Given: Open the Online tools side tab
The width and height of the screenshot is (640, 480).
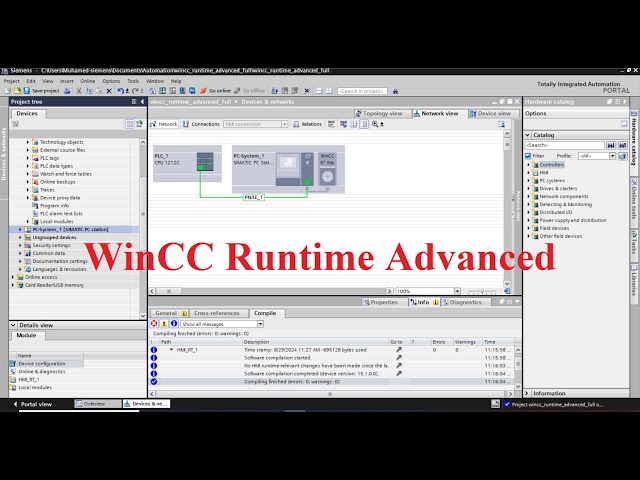Looking at the screenshot, I should point(634,198).
